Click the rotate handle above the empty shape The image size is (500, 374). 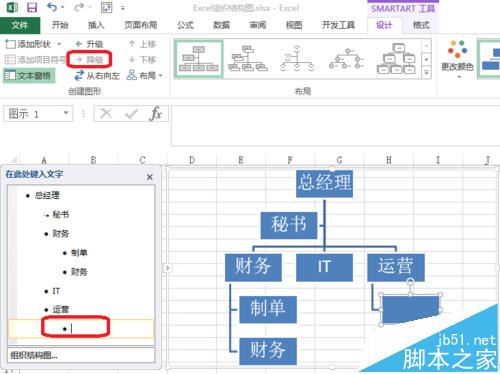coord(411,281)
